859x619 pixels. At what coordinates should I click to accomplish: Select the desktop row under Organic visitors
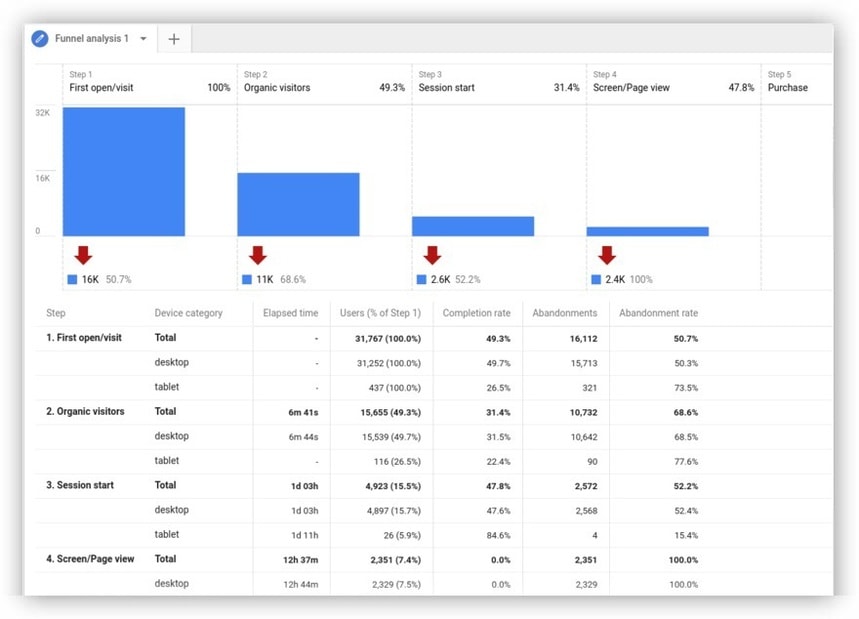click(172, 436)
